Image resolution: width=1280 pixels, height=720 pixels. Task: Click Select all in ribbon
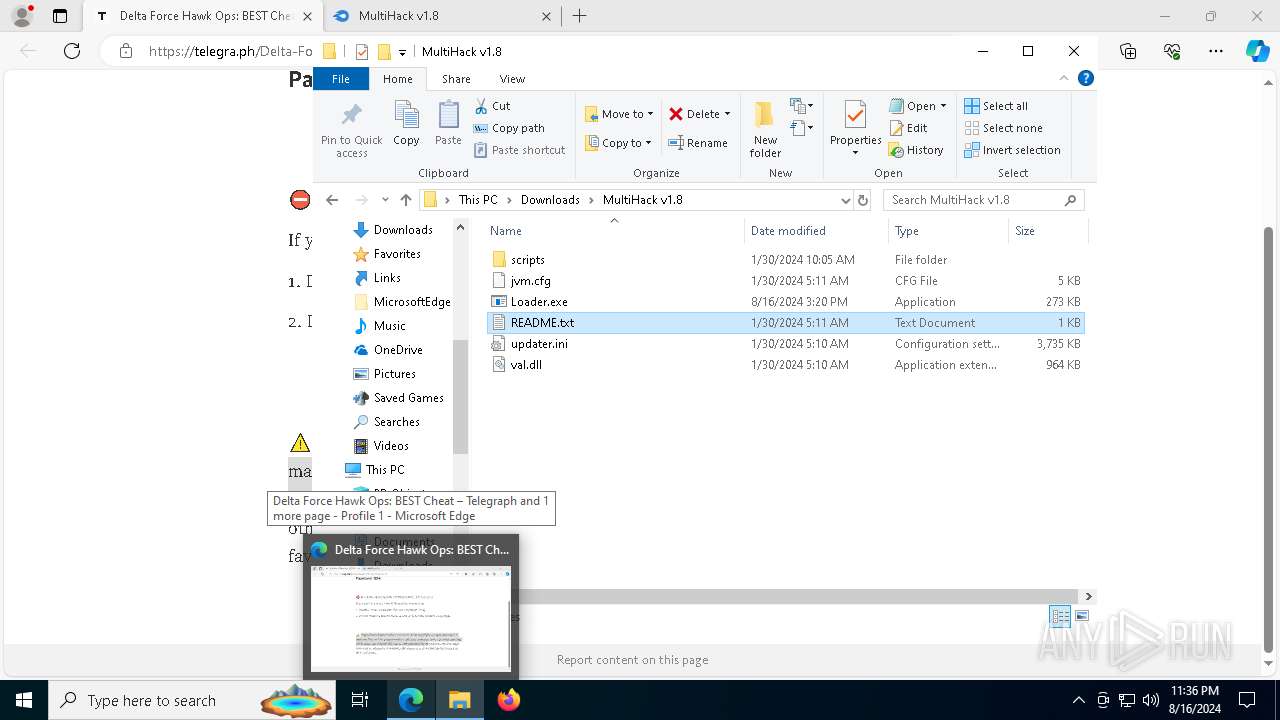(996, 106)
